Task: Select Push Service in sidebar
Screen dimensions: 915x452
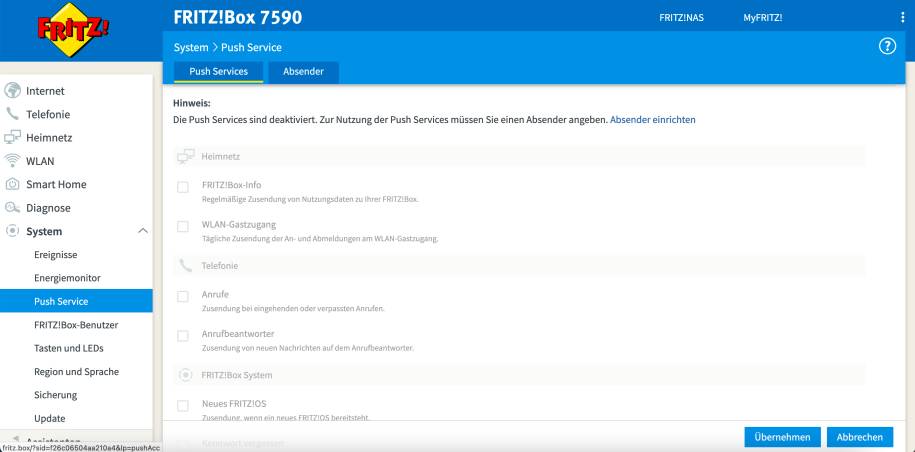Action: [76, 301]
